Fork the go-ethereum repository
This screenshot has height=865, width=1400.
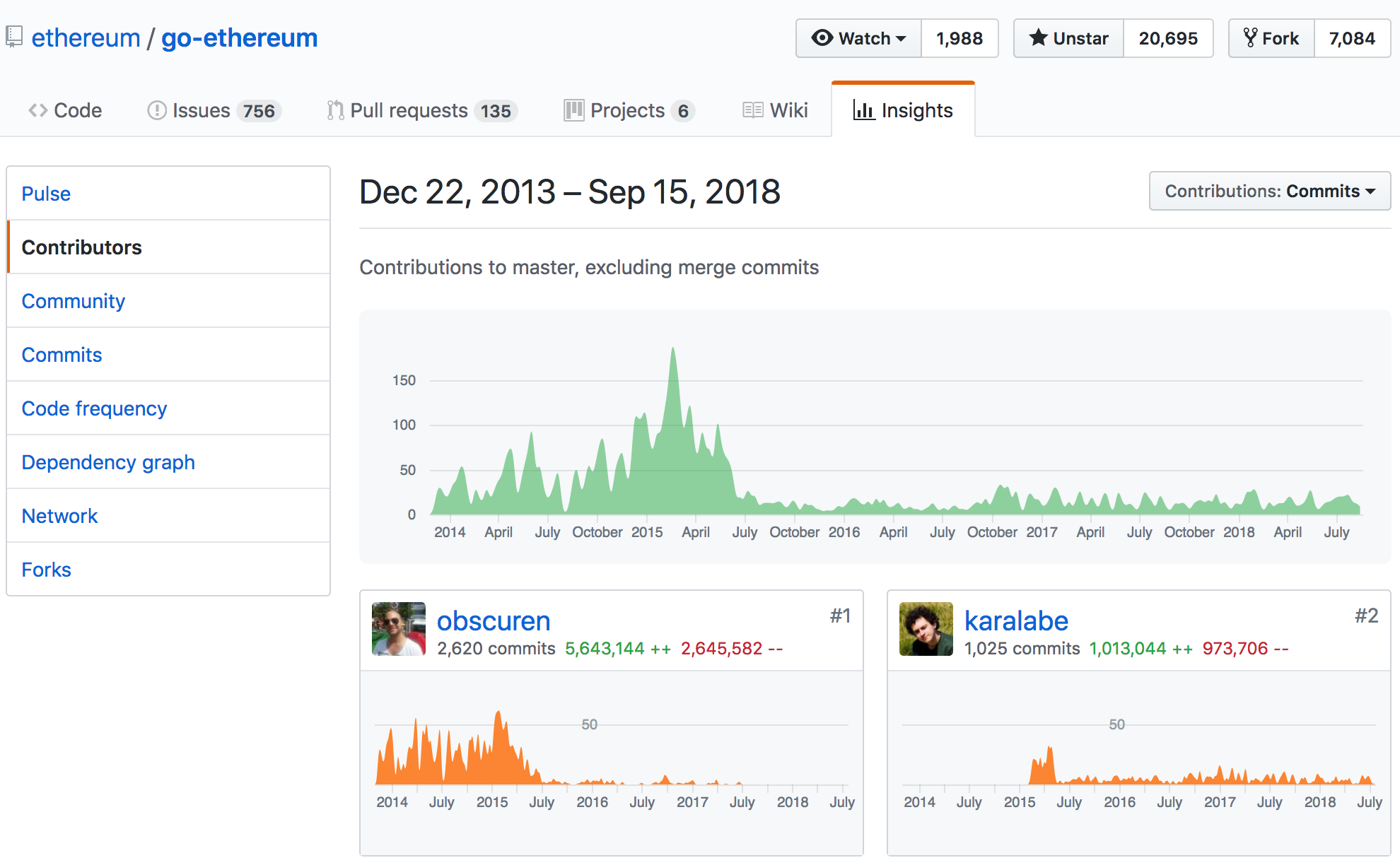click(x=1271, y=38)
